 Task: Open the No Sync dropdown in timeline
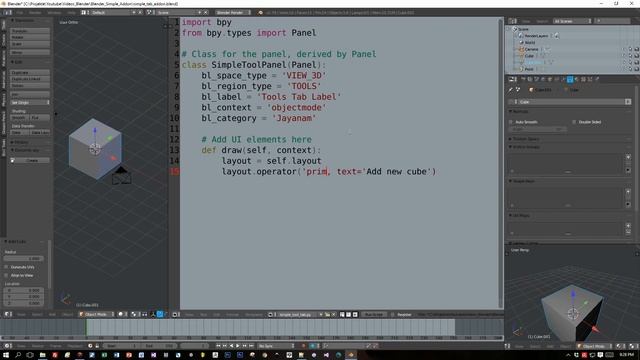(x=276, y=346)
